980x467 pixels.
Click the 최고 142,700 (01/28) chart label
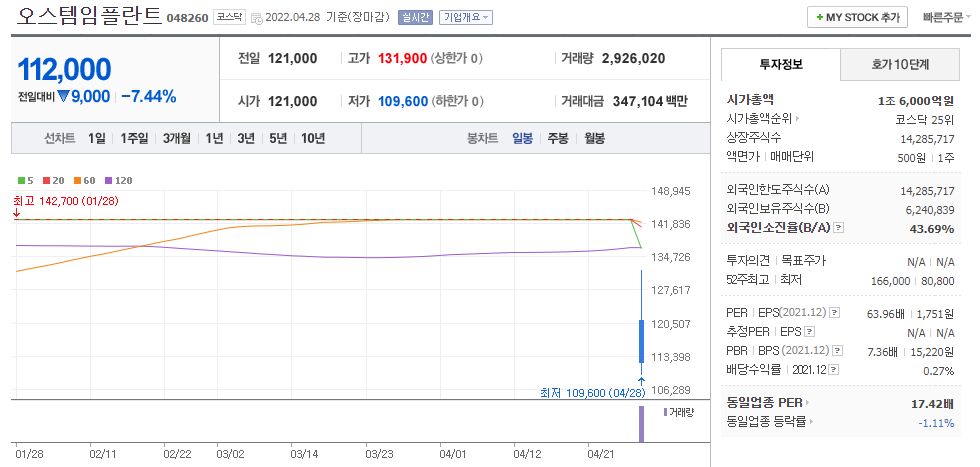pos(66,201)
